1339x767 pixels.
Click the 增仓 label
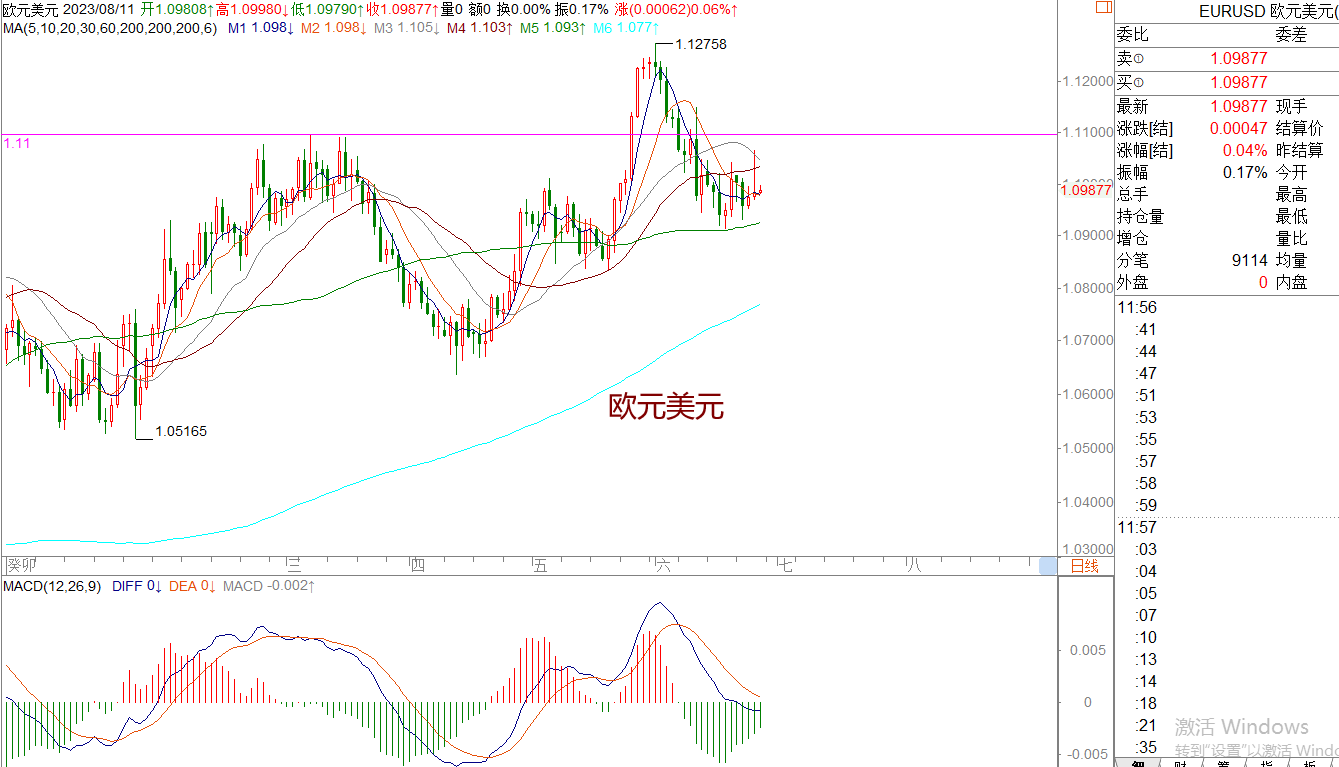1132,239
